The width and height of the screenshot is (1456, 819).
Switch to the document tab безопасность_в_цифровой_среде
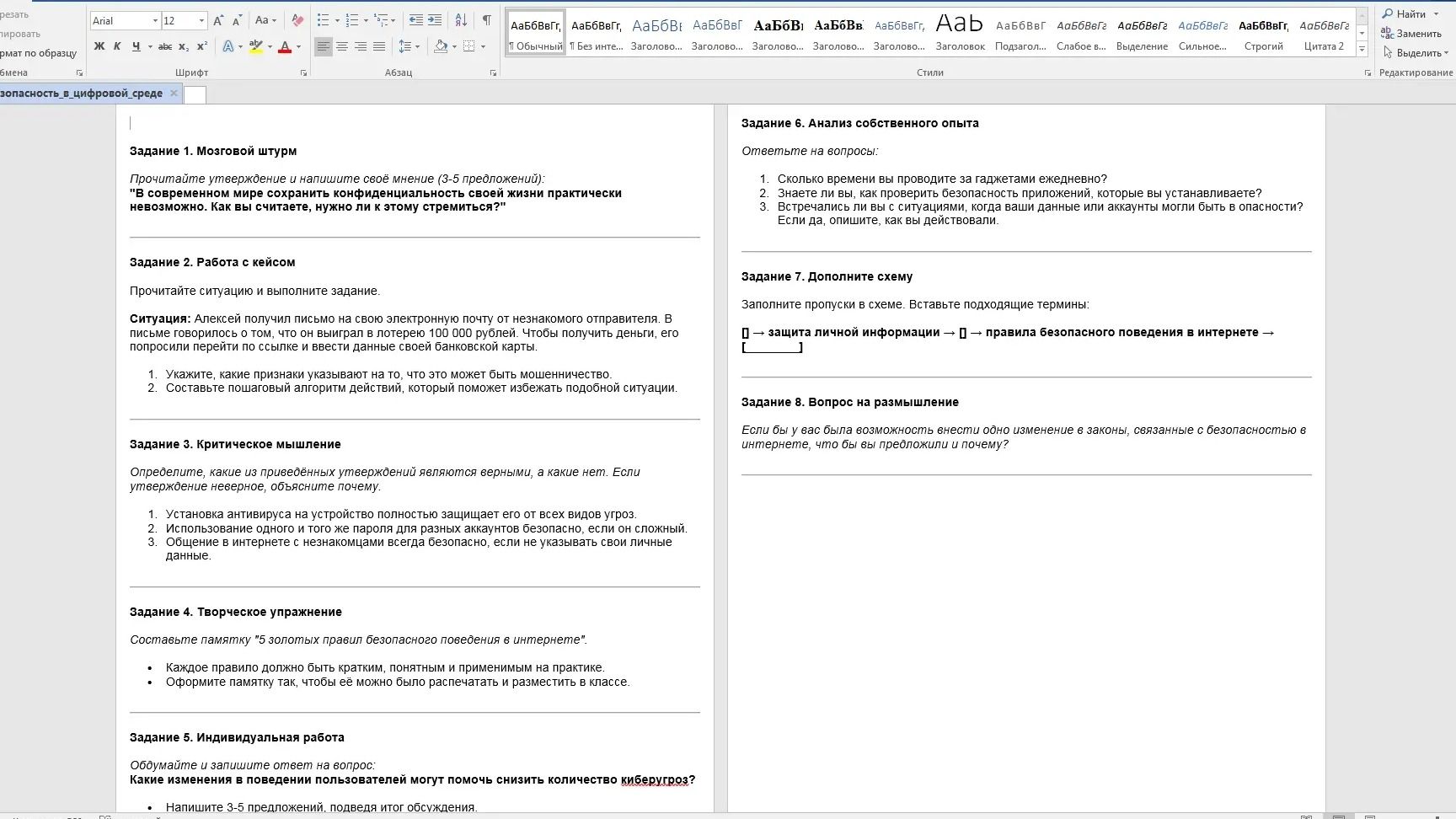[x=82, y=93]
